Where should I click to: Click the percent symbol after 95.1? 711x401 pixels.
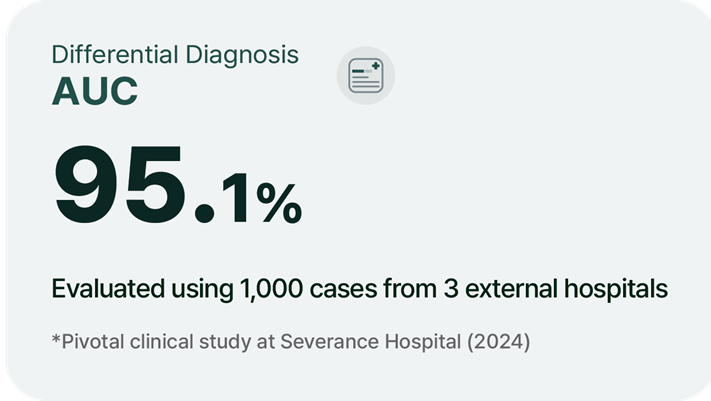click(279, 203)
